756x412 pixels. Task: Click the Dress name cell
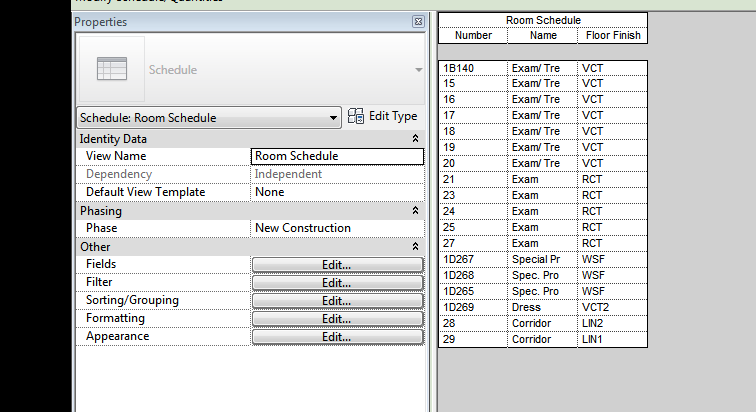(x=542, y=307)
